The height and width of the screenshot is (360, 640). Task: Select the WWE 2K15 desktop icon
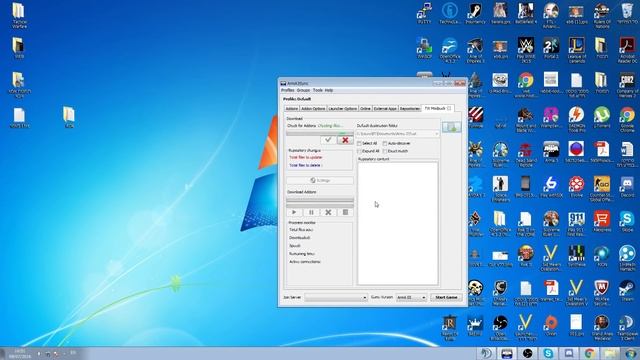pos(526,50)
